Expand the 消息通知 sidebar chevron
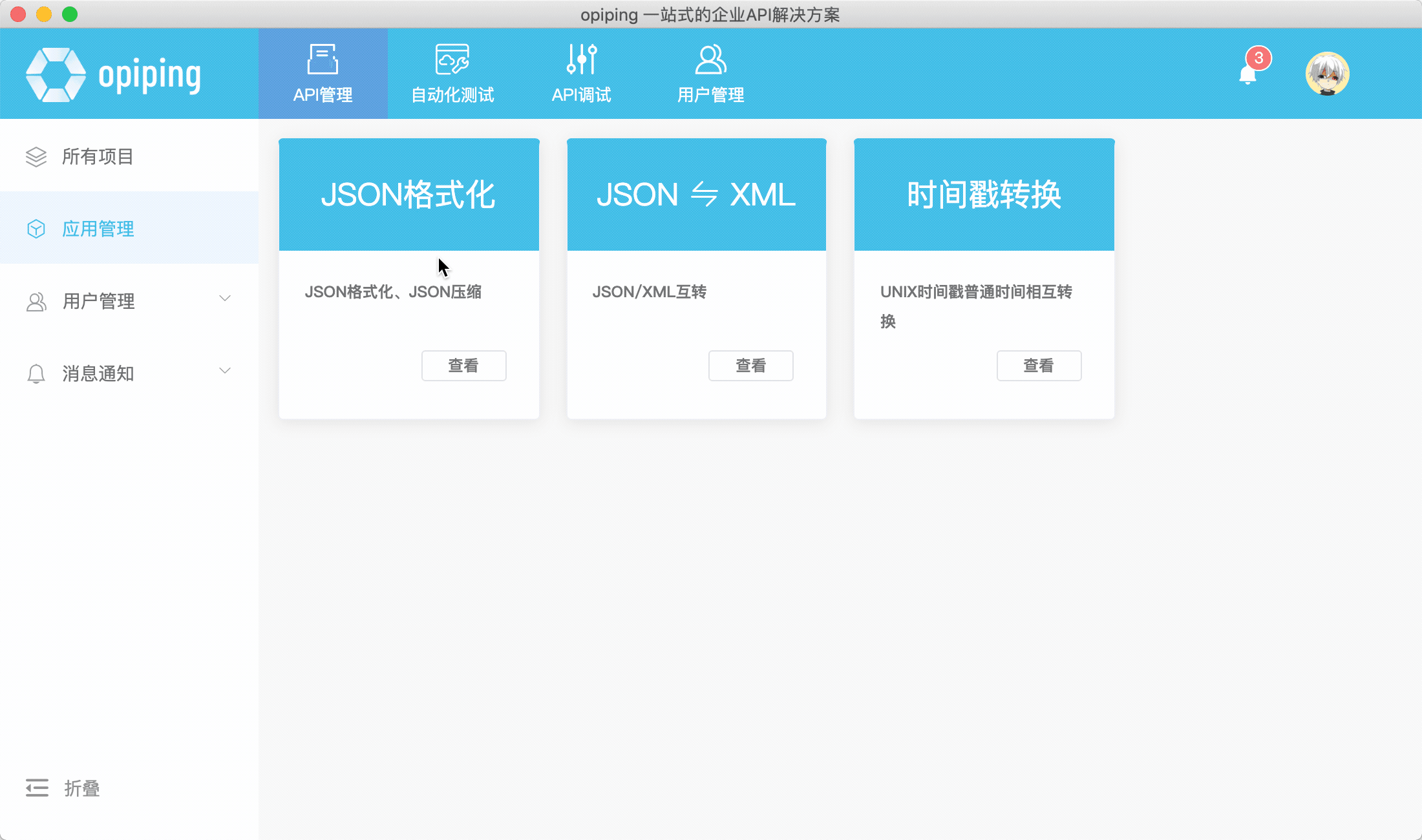The image size is (1422, 840). (225, 371)
